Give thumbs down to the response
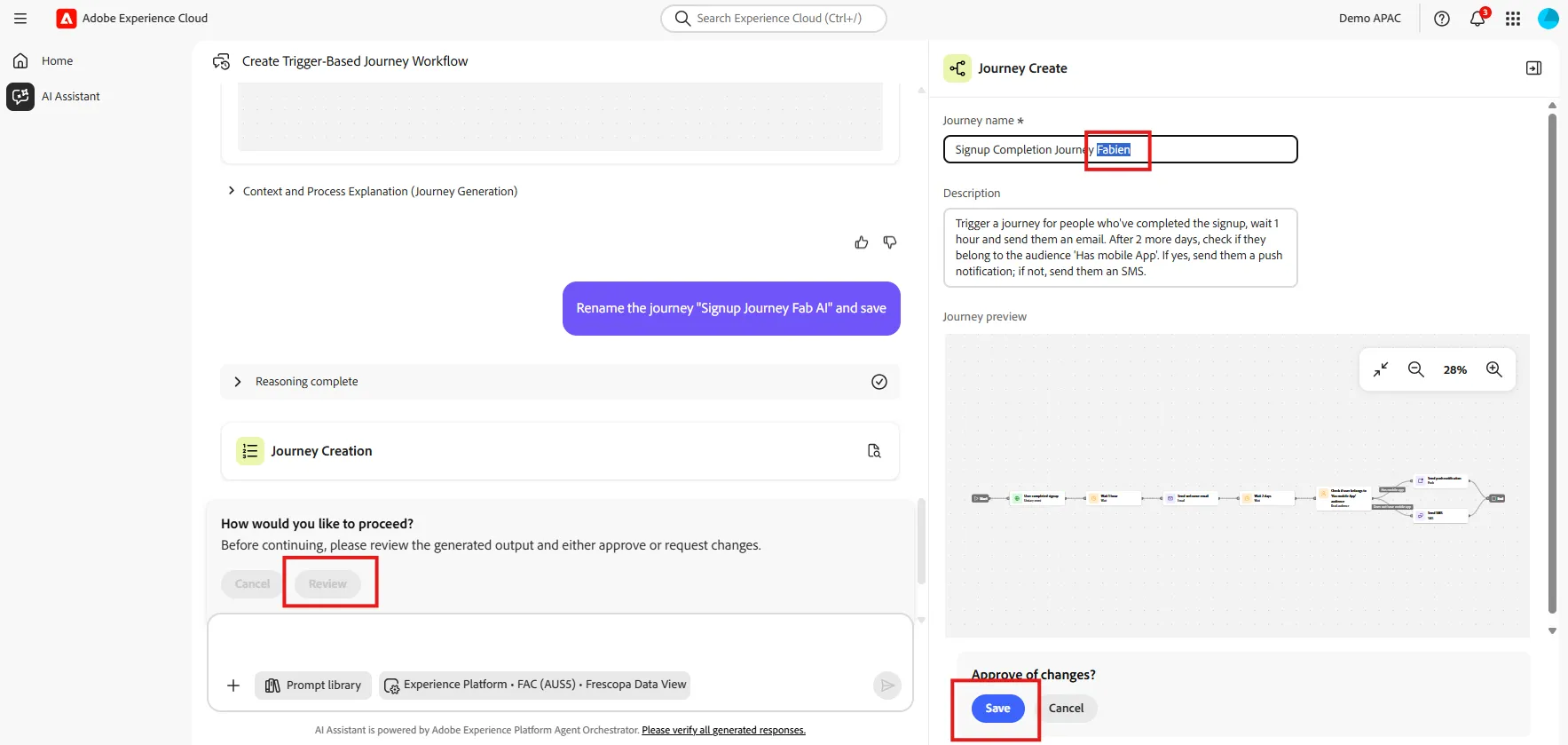Image resolution: width=1568 pixels, height=745 pixels. tap(890, 242)
